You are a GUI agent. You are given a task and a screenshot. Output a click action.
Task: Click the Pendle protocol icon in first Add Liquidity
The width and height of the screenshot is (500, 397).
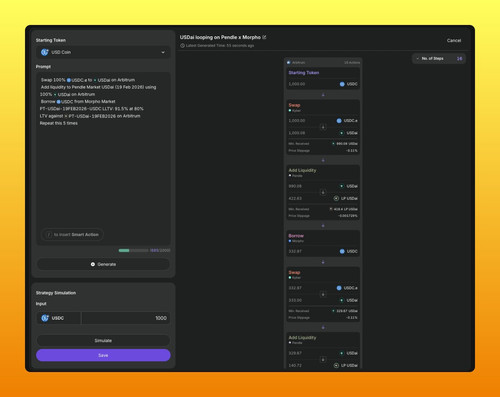290,176
